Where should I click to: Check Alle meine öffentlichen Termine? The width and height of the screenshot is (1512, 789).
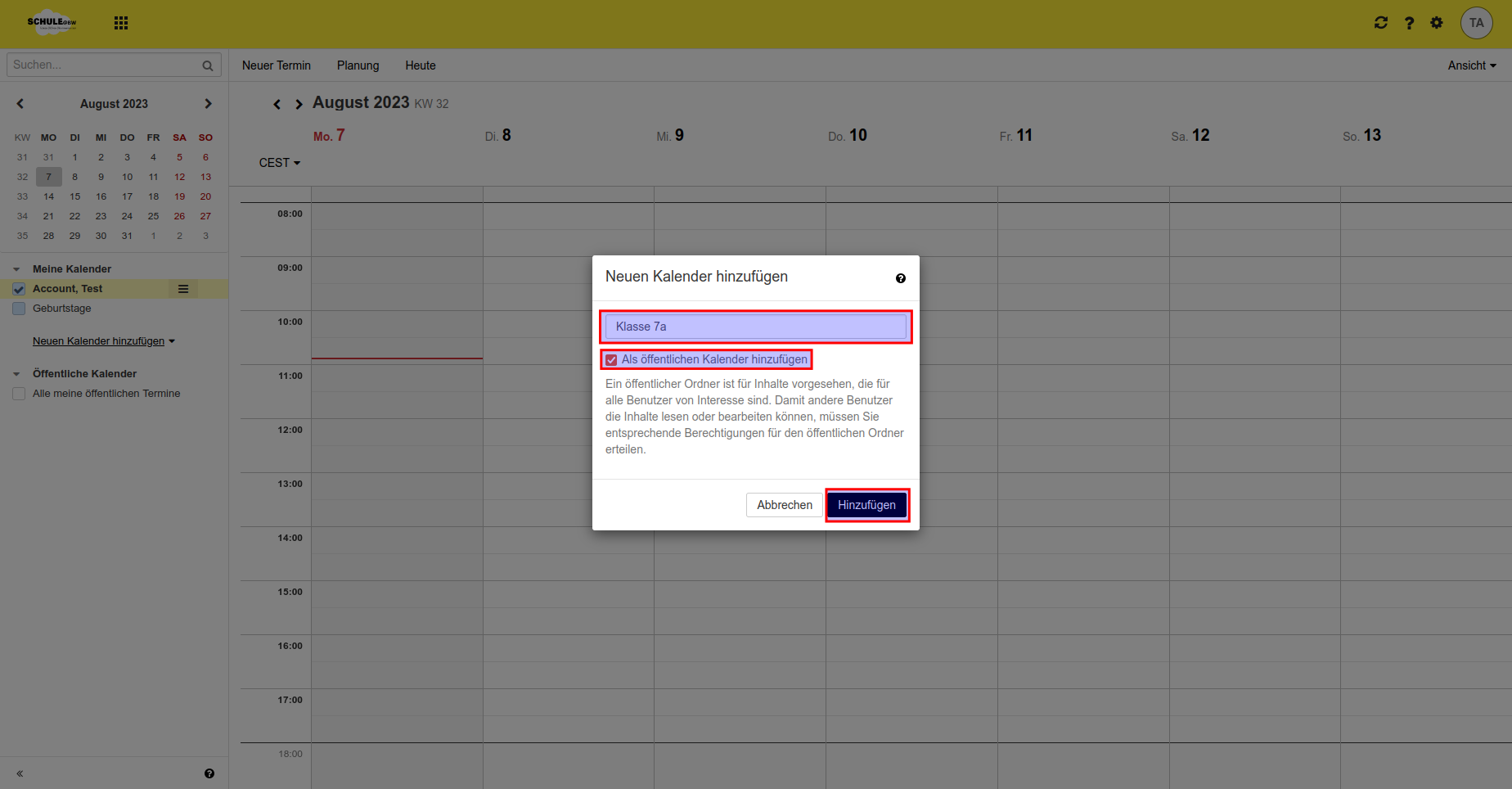[x=18, y=393]
